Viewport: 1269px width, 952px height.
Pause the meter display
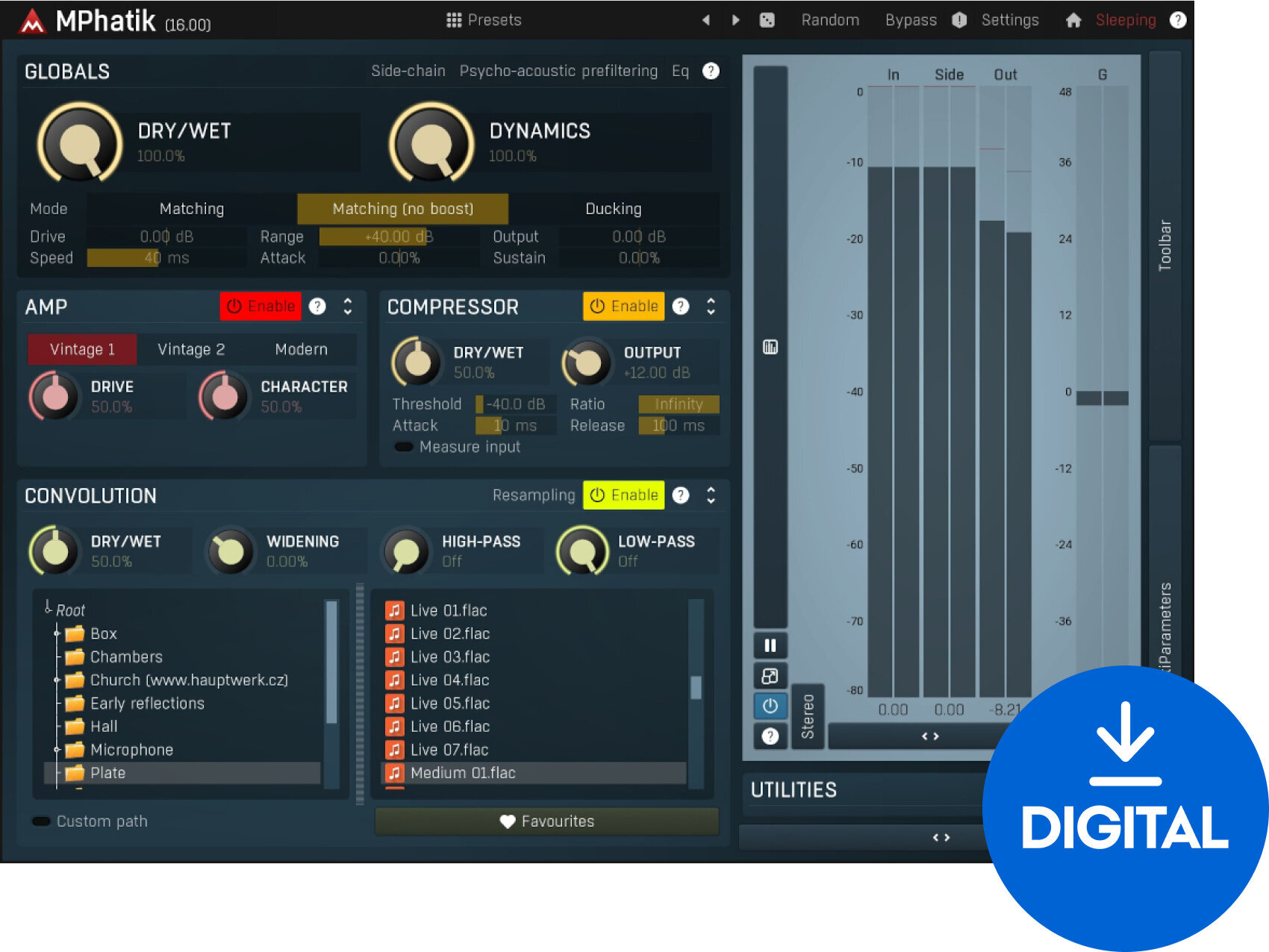[x=770, y=645]
